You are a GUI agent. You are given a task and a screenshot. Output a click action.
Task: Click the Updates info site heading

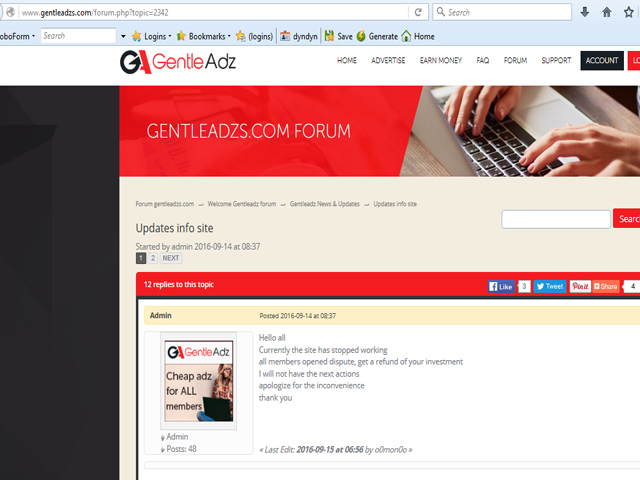(x=174, y=228)
